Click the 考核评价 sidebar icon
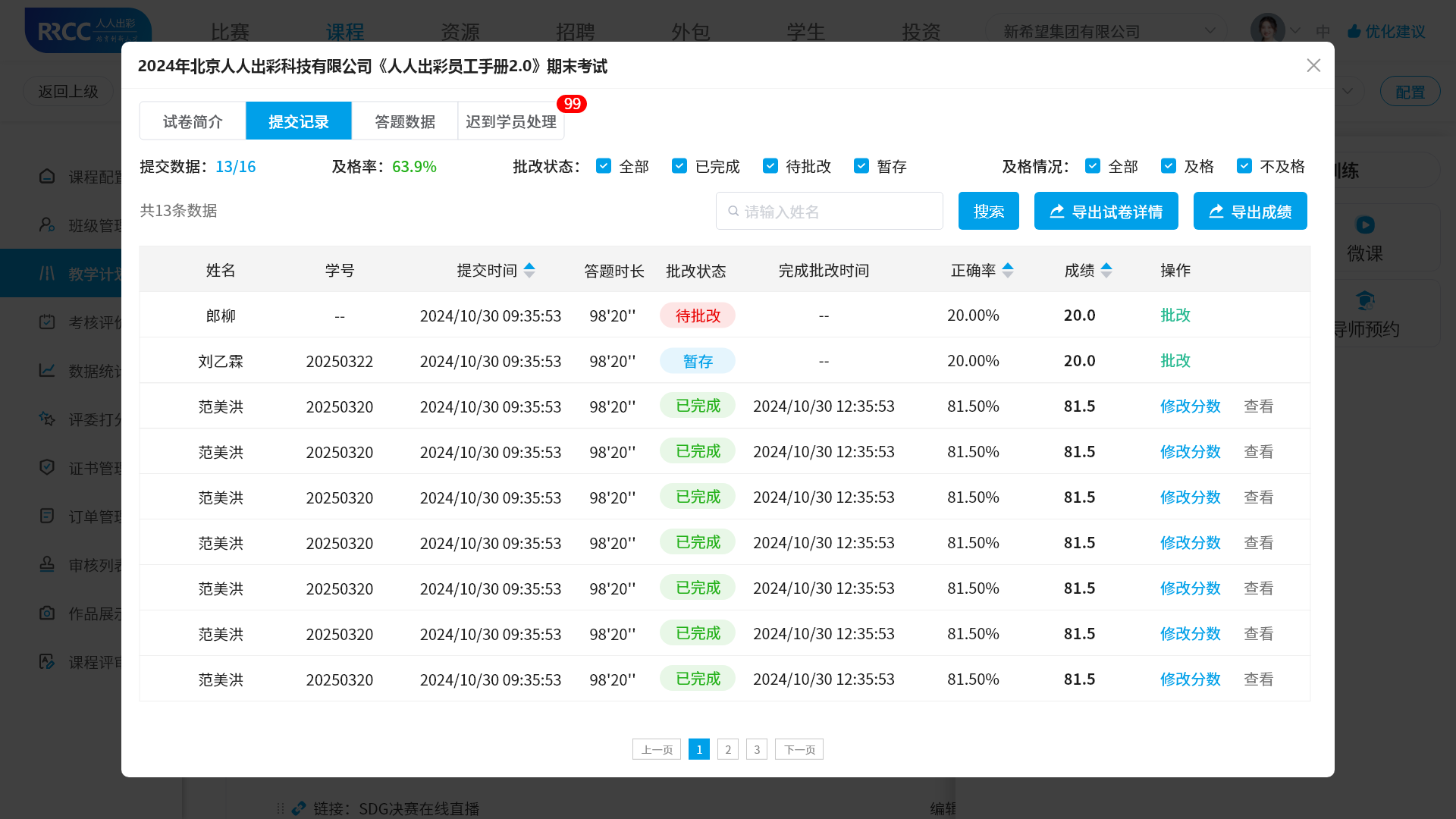Screen dimensions: 1456x819 (47, 322)
